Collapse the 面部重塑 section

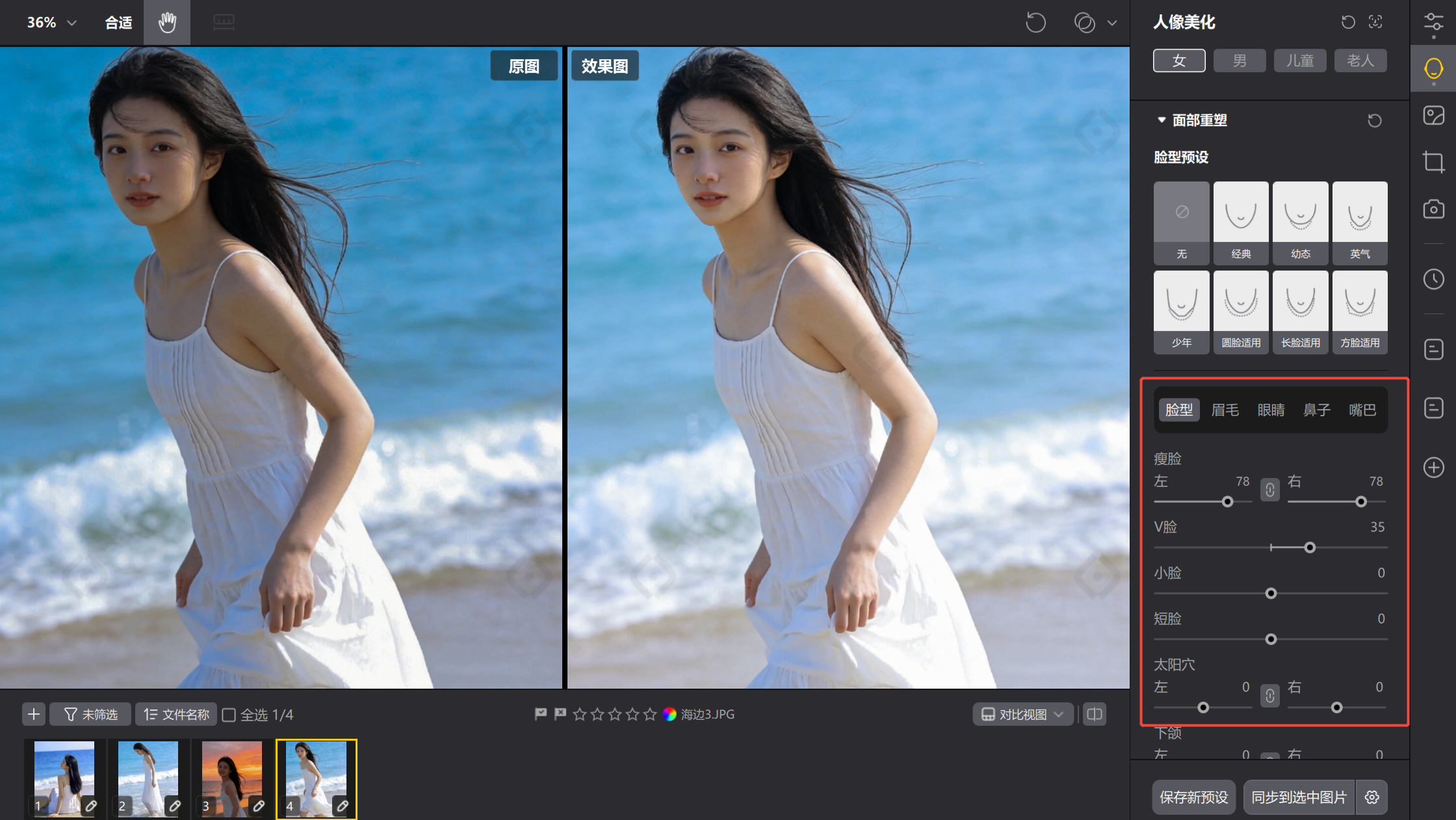1162,120
